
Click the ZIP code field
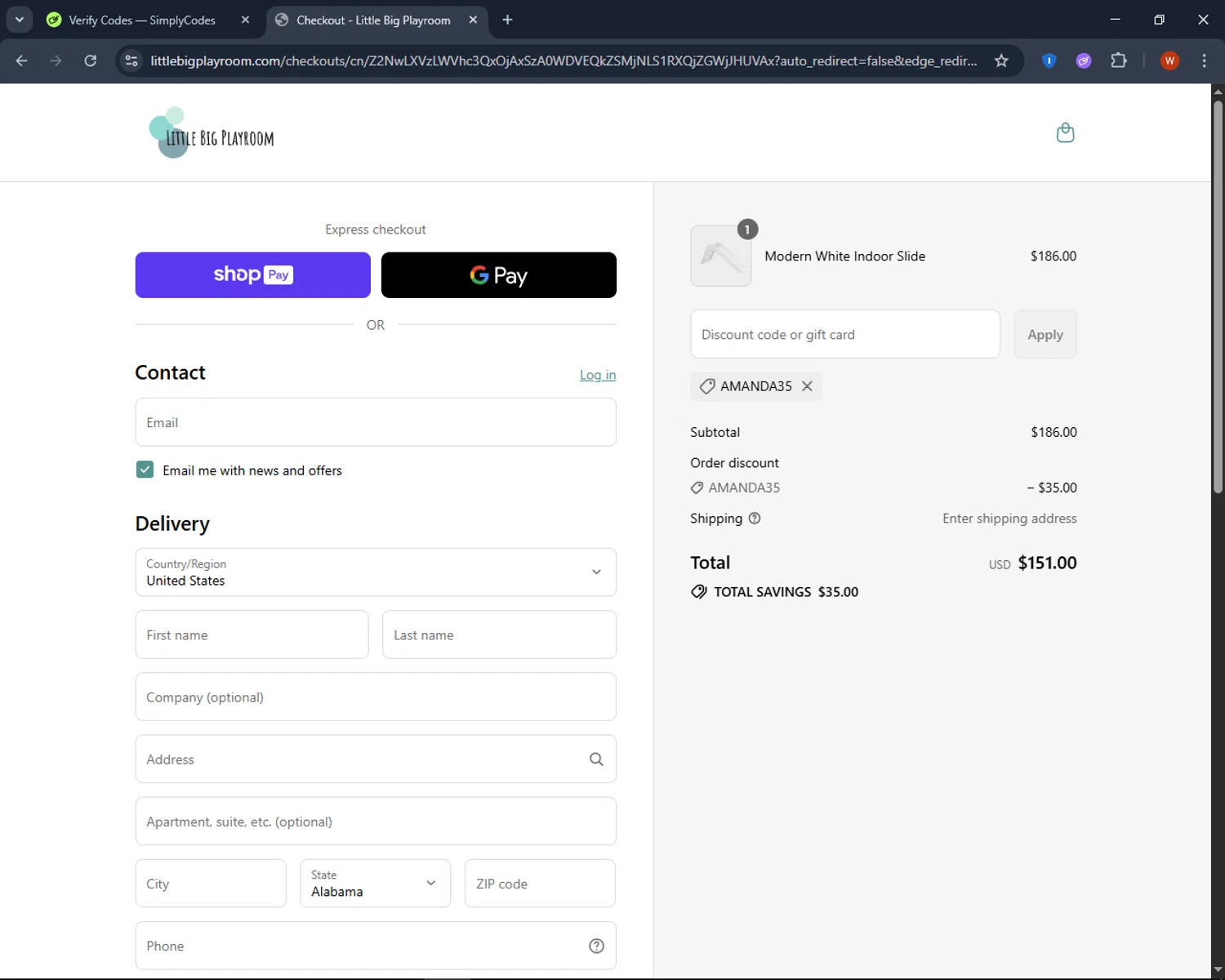tap(540, 884)
